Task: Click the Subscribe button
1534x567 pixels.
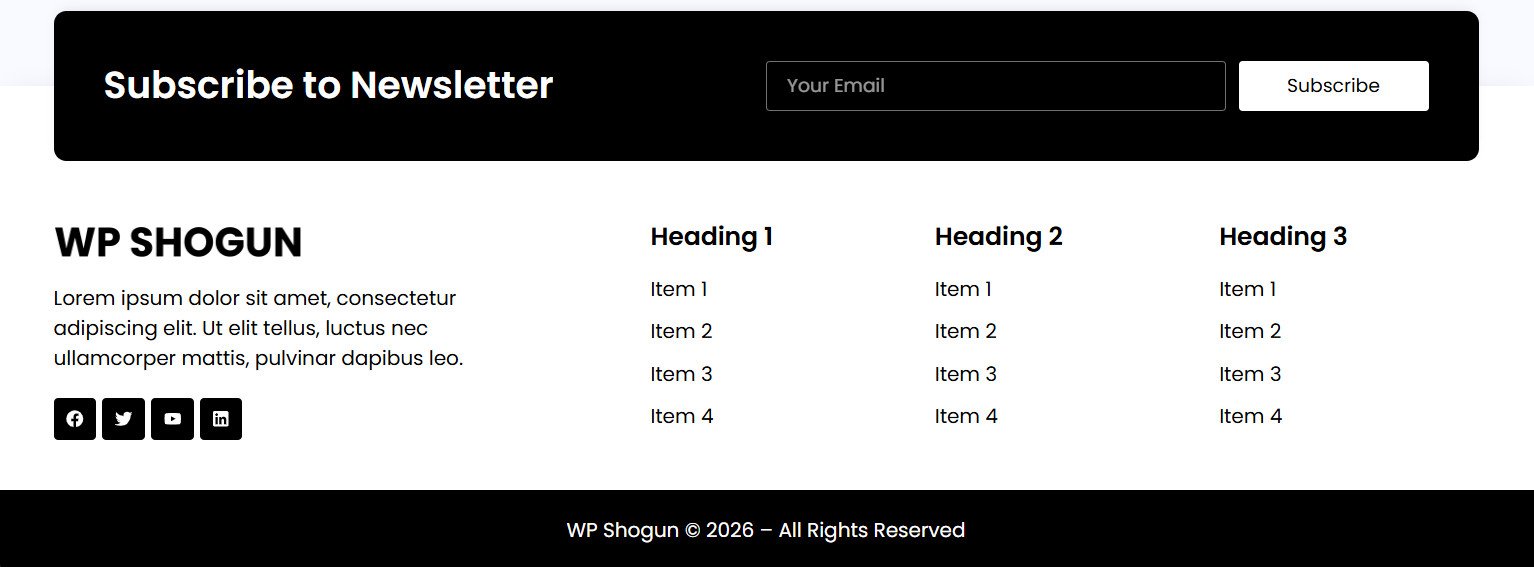Action: tap(1333, 86)
